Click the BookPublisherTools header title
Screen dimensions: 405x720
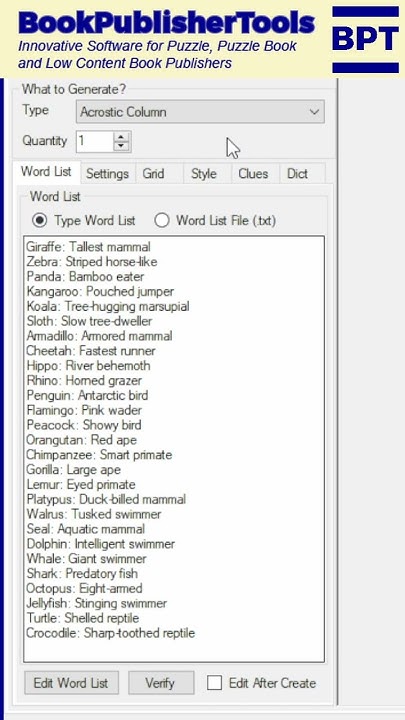(167, 22)
